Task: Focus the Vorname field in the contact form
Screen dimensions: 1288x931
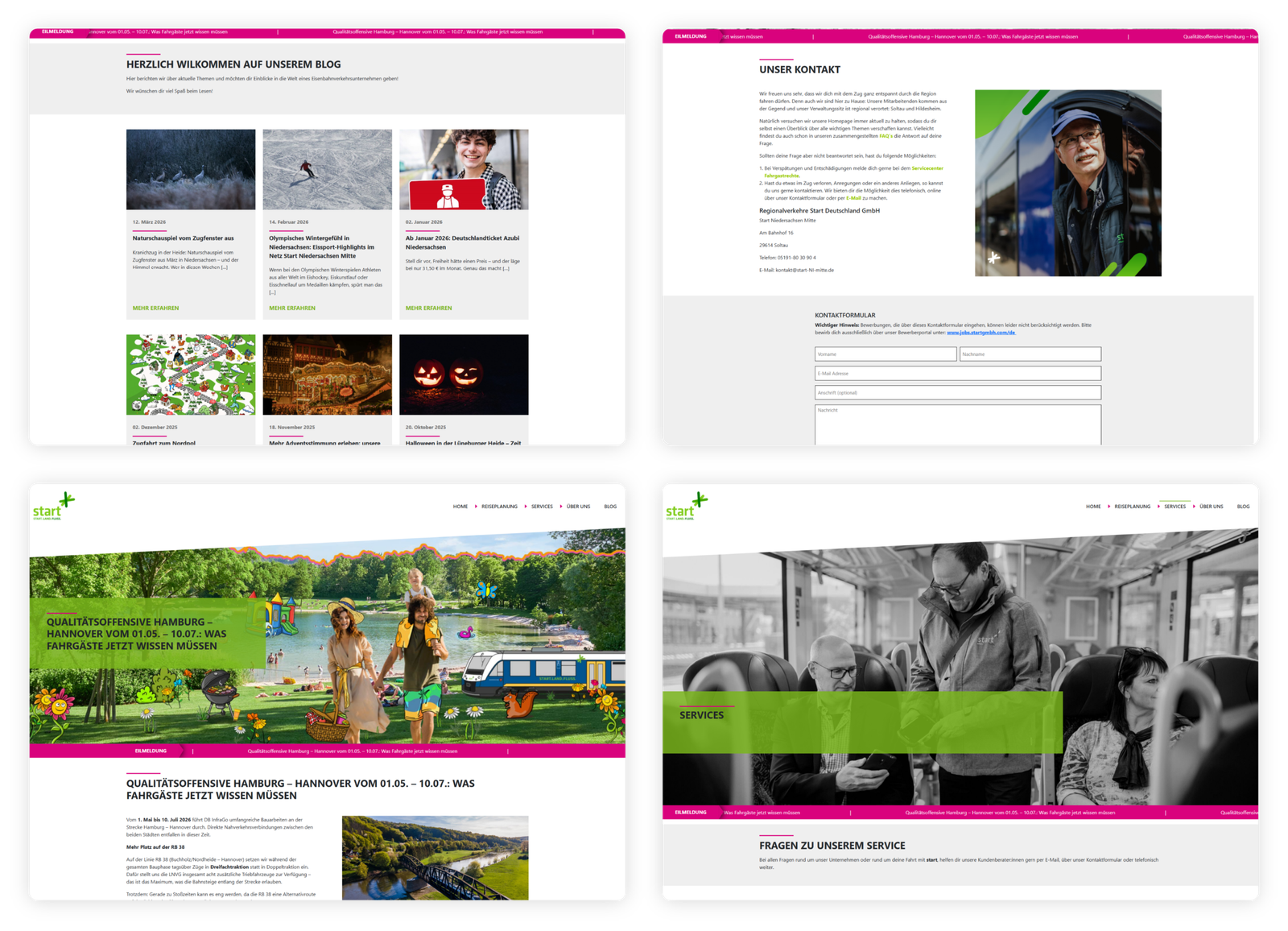Action: point(885,354)
